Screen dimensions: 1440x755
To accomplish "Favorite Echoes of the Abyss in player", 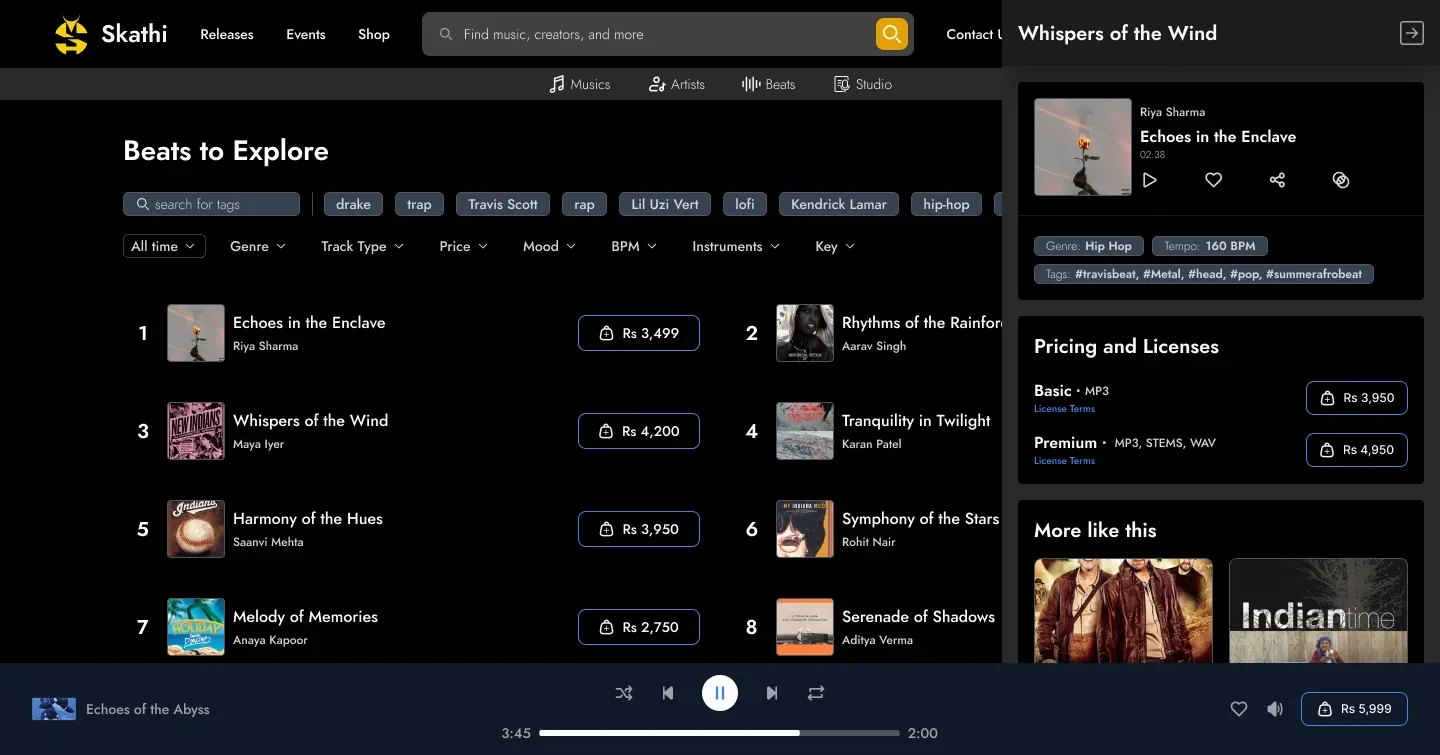I will point(1239,709).
